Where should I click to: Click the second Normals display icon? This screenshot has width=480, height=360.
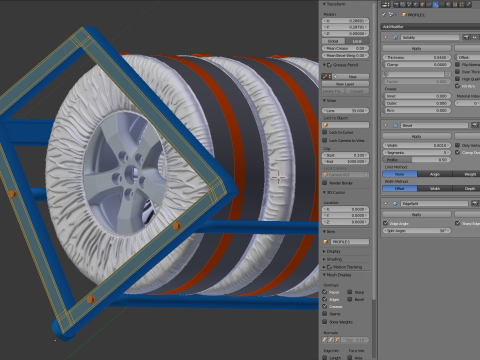331,340
